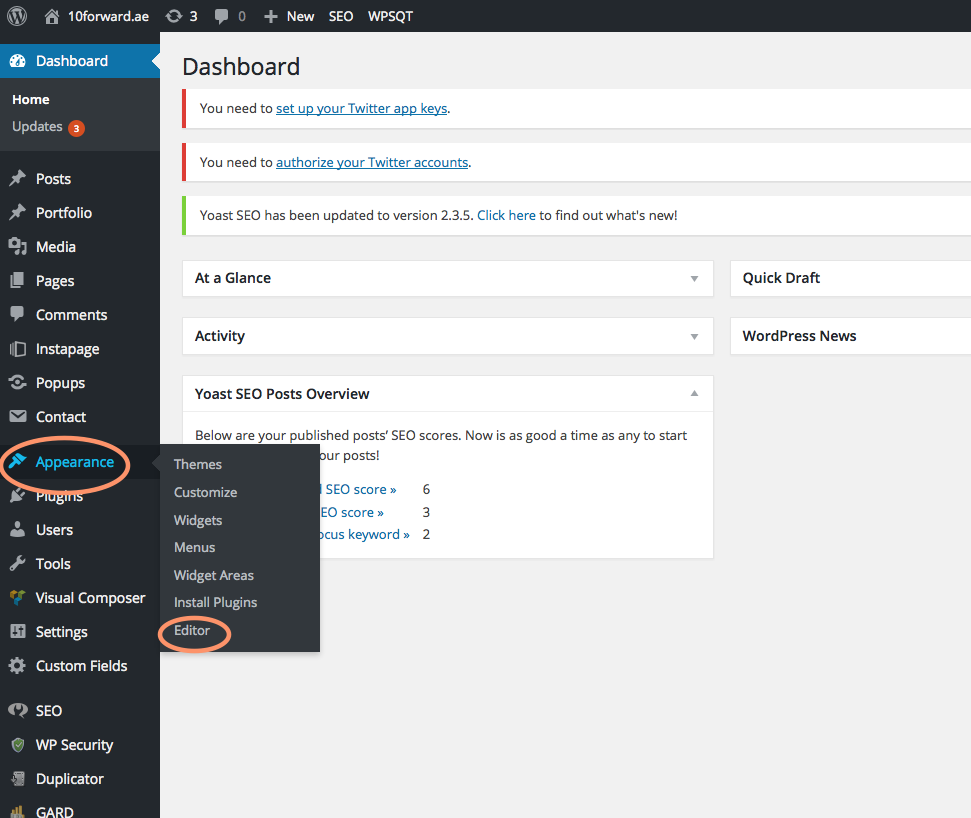971x818 pixels.
Task: Select Home under Dashboard
Action: point(31,99)
